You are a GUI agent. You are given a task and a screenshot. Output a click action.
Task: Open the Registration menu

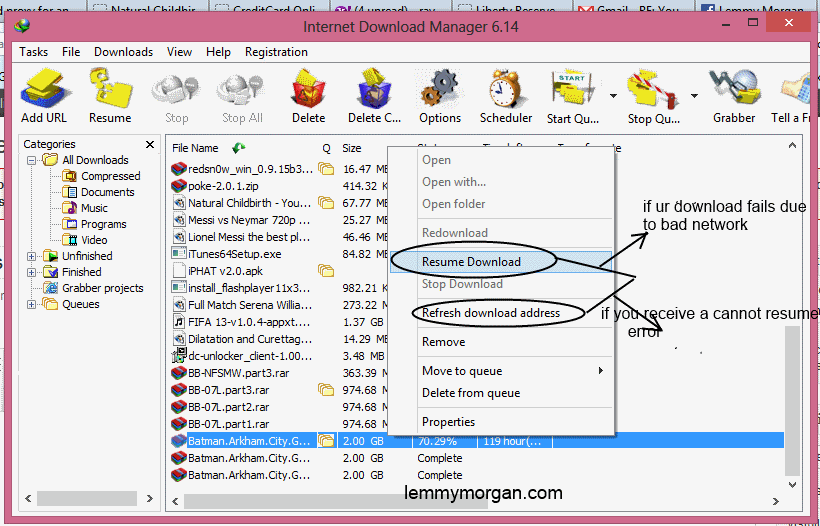click(276, 52)
